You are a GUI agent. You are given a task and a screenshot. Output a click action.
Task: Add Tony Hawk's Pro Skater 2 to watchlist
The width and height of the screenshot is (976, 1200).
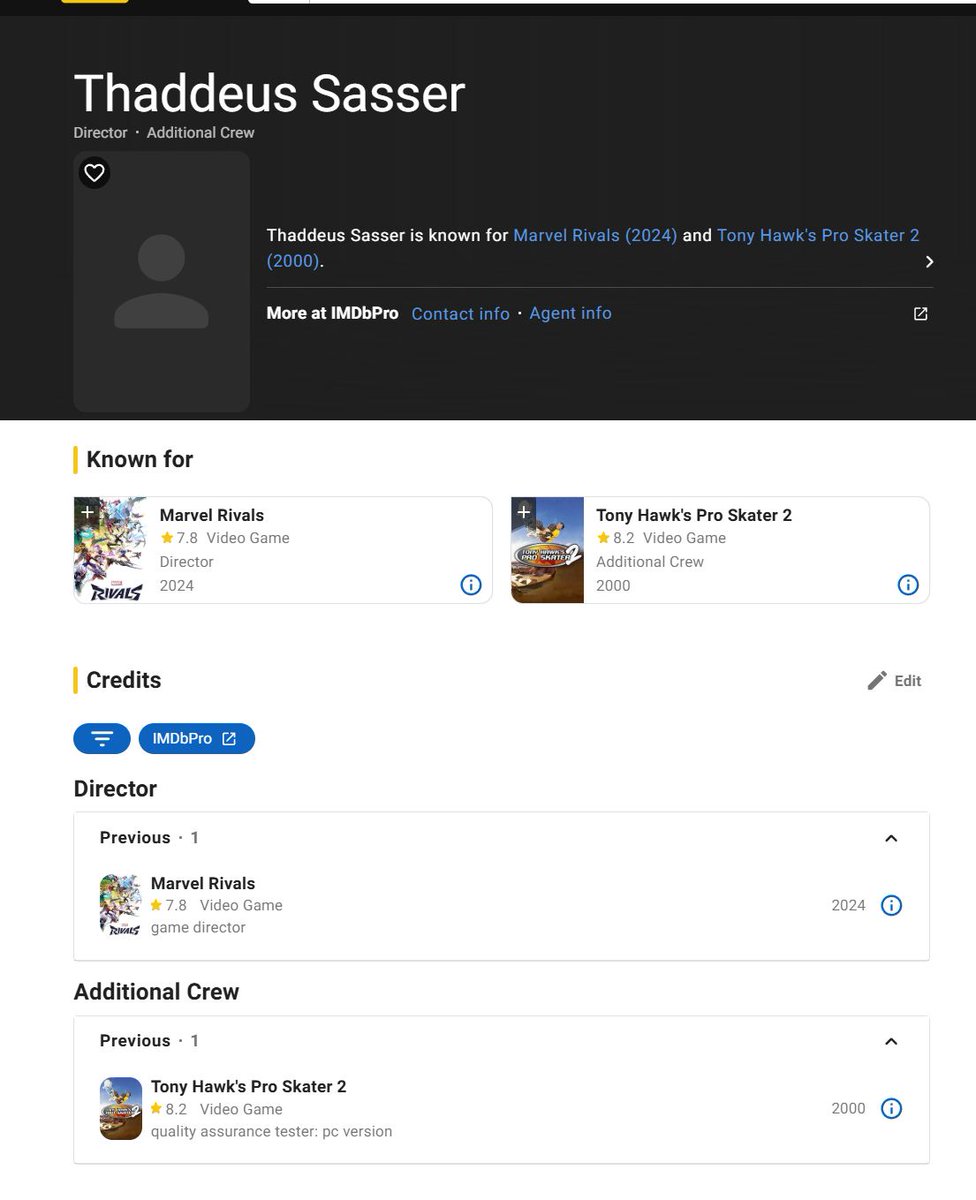tap(523, 511)
